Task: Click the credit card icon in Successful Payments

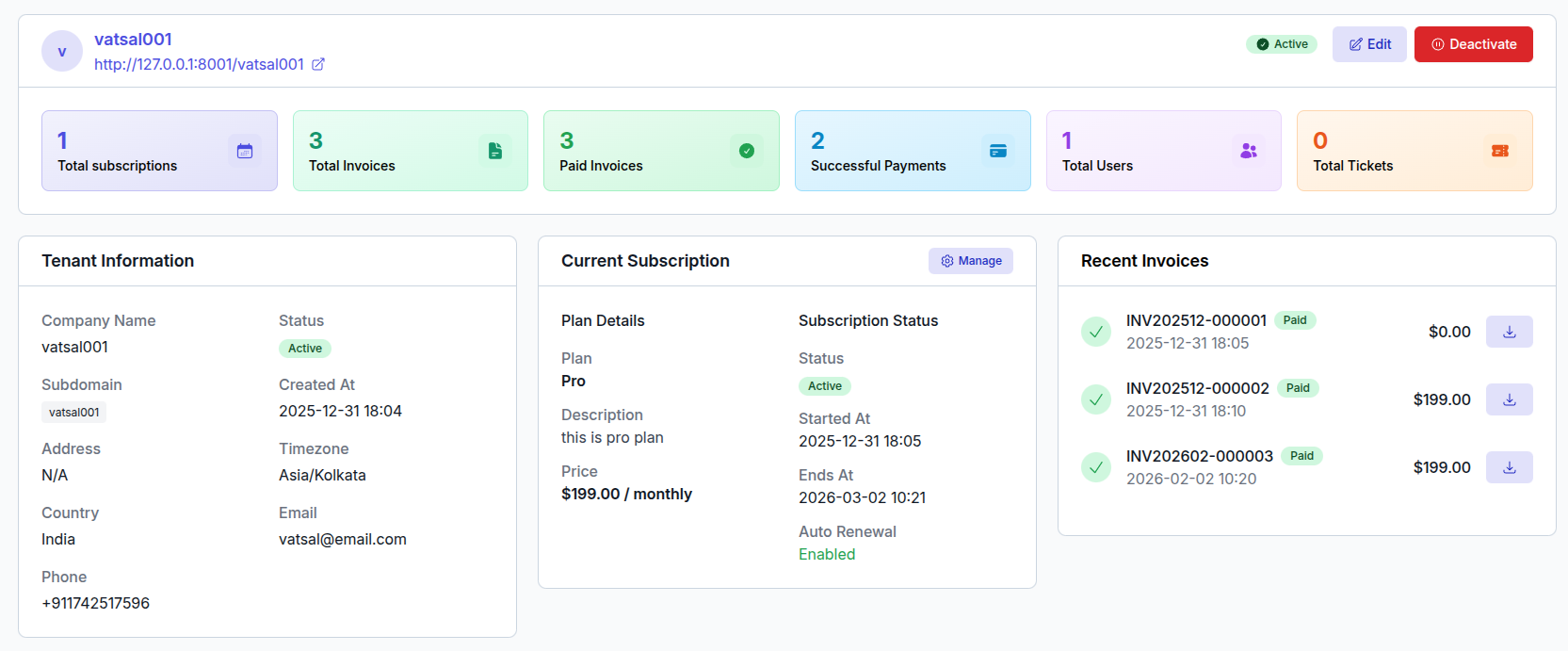Action: 998,151
